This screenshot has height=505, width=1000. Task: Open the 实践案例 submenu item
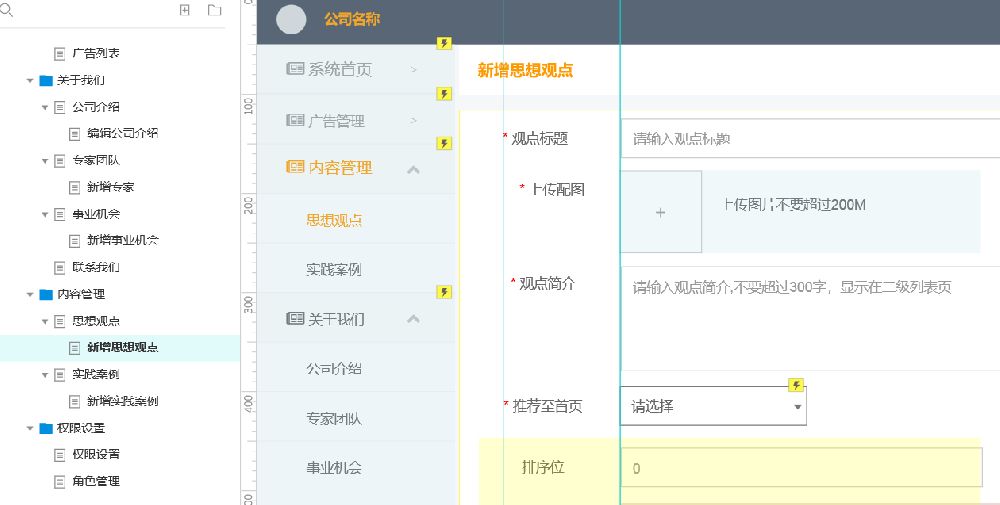[x=334, y=269]
